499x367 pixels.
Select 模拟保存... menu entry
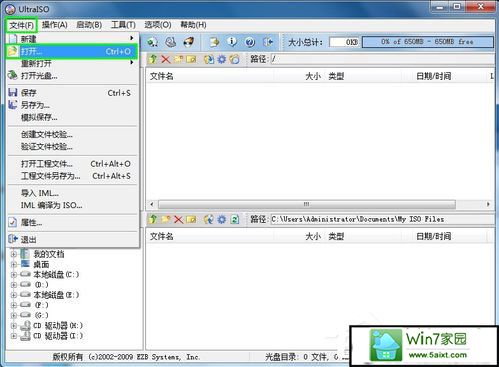point(72,117)
